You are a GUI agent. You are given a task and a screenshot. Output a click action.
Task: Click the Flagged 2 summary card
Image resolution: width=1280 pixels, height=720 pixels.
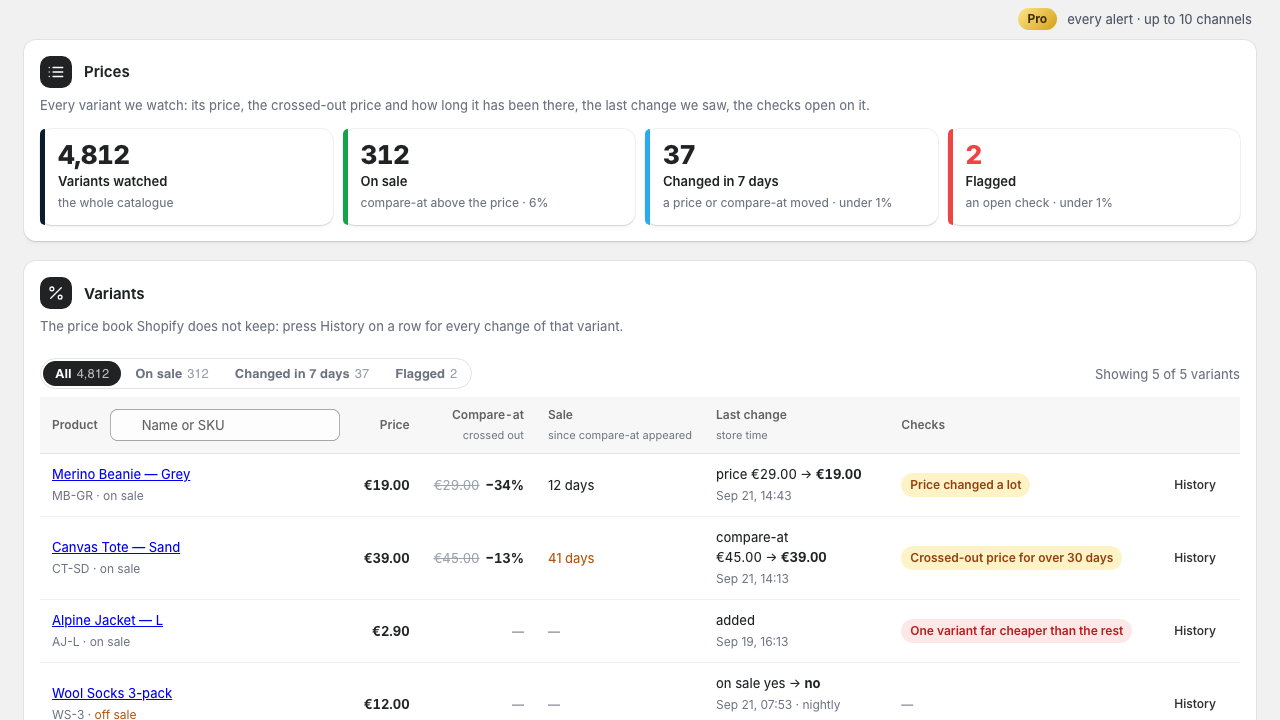coord(1094,177)
